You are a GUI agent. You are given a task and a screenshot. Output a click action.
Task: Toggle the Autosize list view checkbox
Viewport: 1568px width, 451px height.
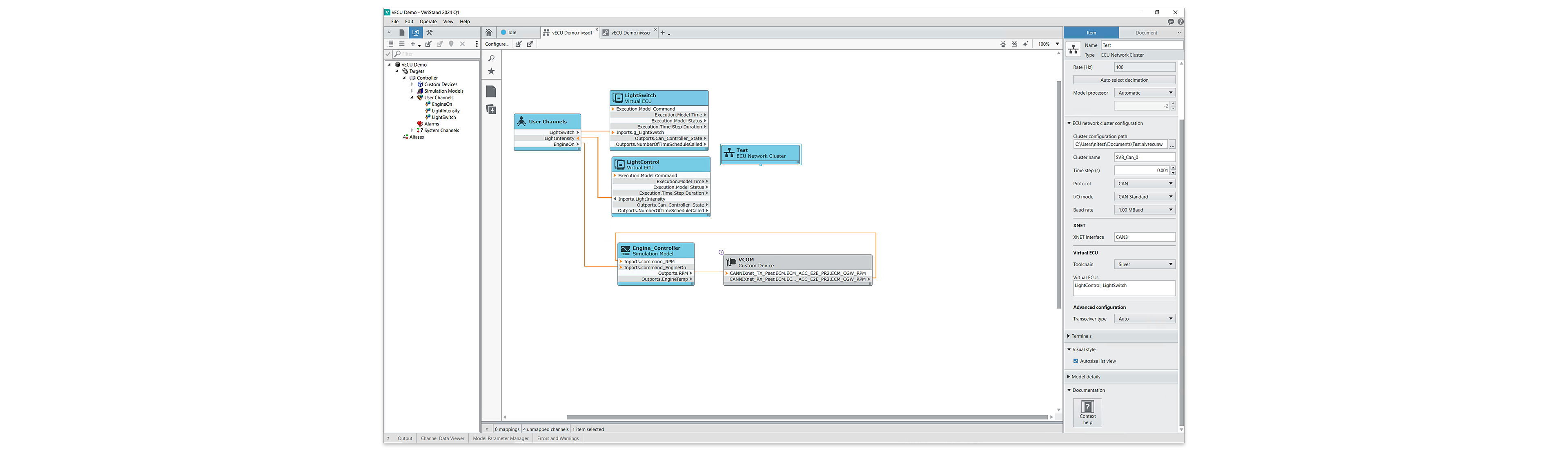pyautogui.click(x=1076, y=361)
